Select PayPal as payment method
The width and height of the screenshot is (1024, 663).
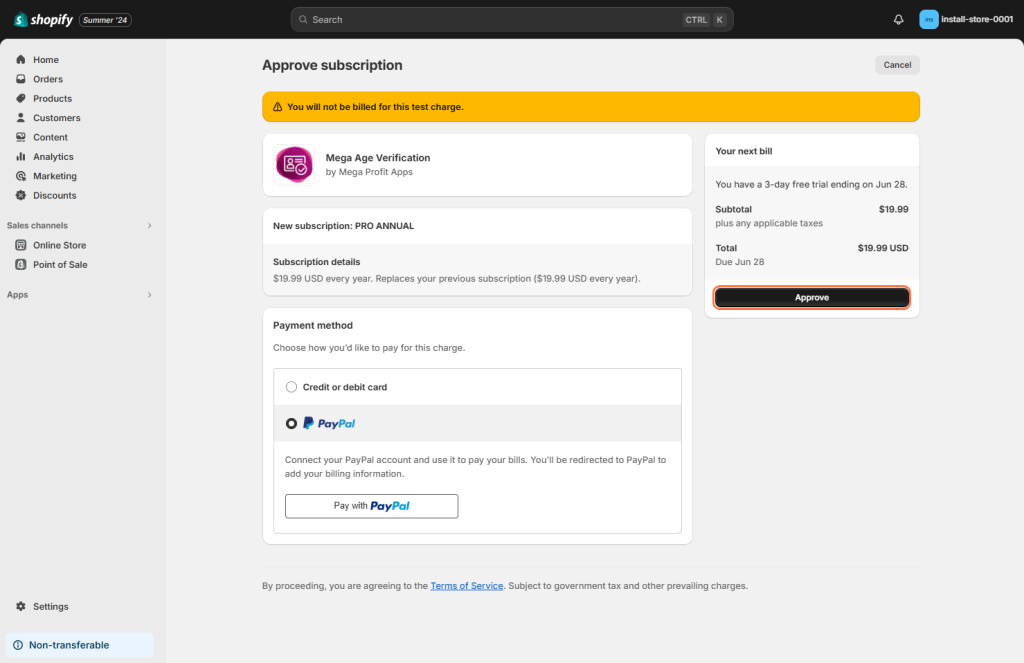(291, 423)
